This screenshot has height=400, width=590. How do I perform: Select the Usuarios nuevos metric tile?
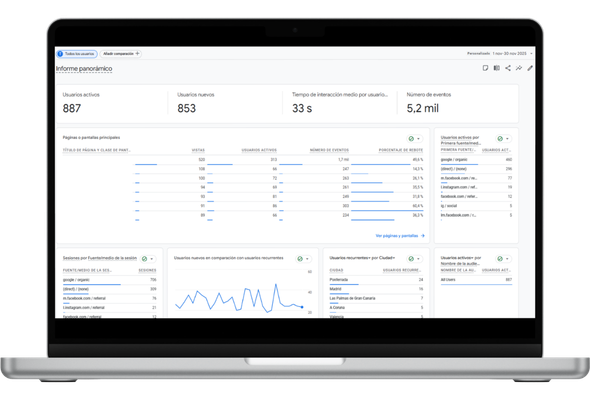click(225, 102)
